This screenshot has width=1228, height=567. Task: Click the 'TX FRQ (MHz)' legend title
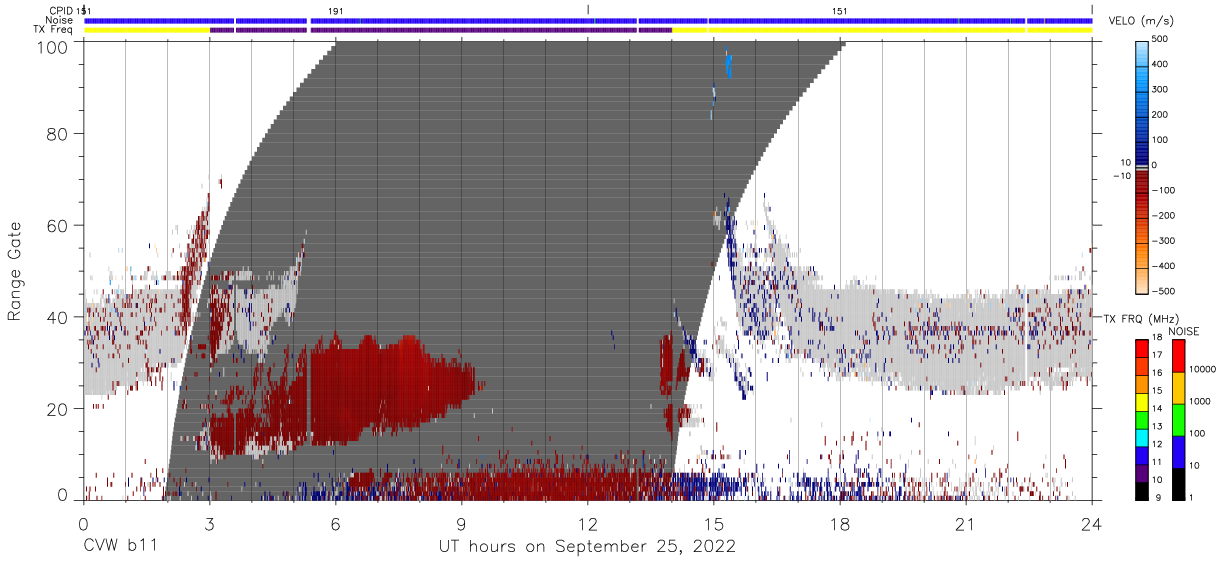coord(1139,318)
